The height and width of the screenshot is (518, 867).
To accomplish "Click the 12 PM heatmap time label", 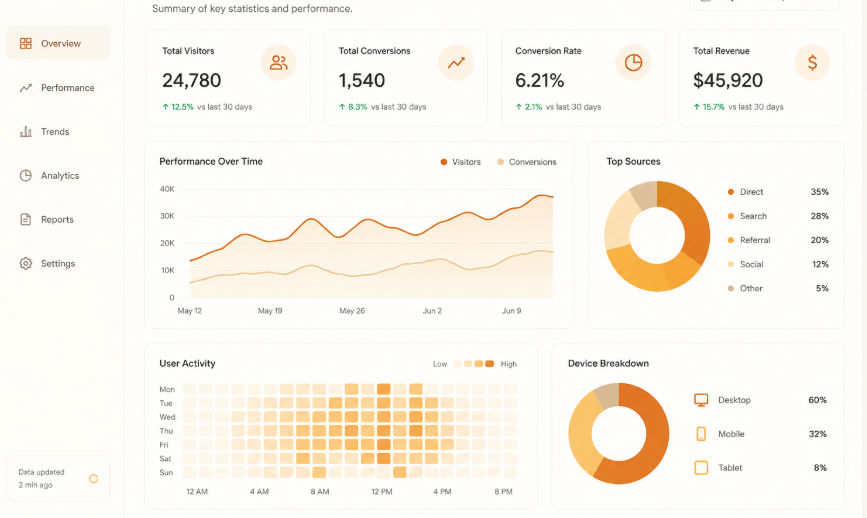I will click(382, 491).
